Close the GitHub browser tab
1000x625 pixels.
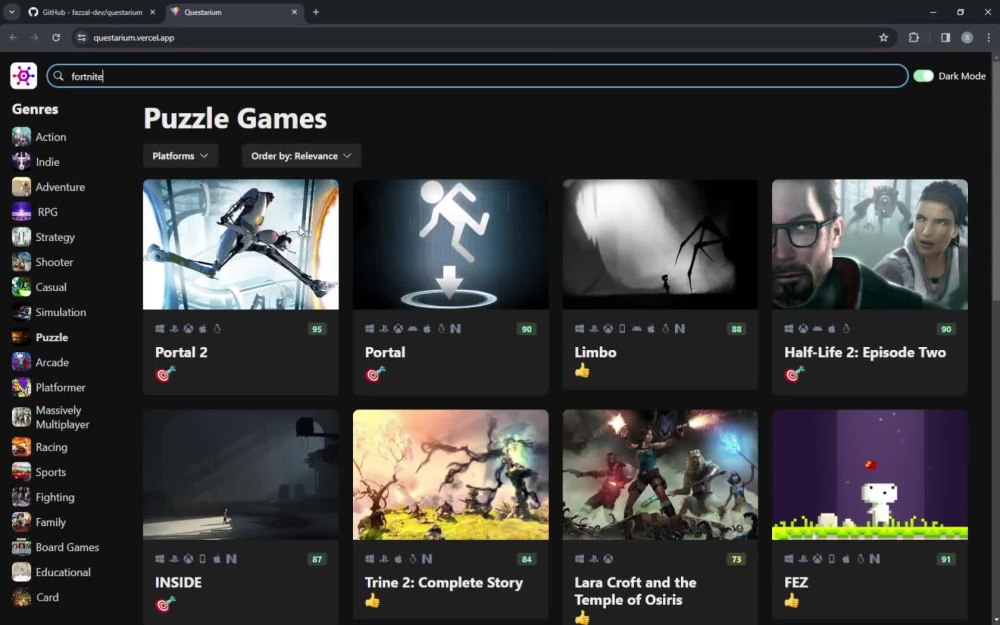(152, 12)
